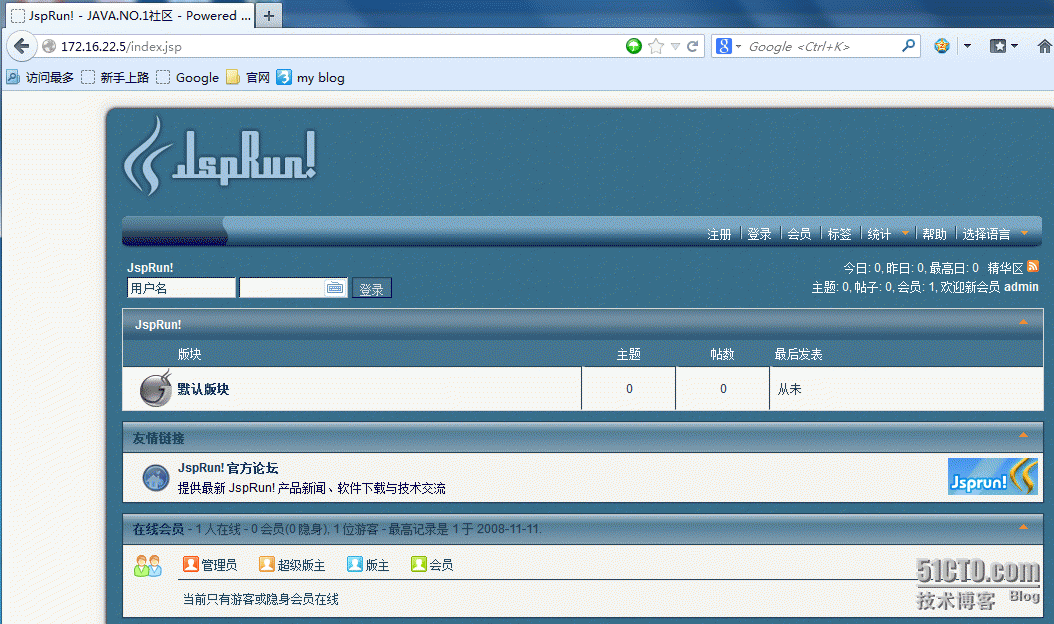
Task: Select the JspRun! JAVA.NO.1 browser tab
Action: (131, 15)
